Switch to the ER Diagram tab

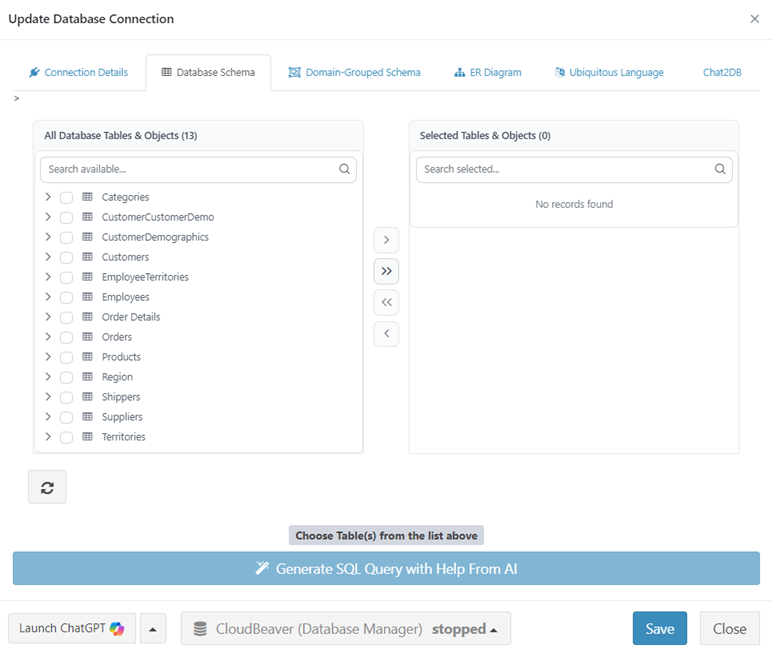[x=487, y=73]
